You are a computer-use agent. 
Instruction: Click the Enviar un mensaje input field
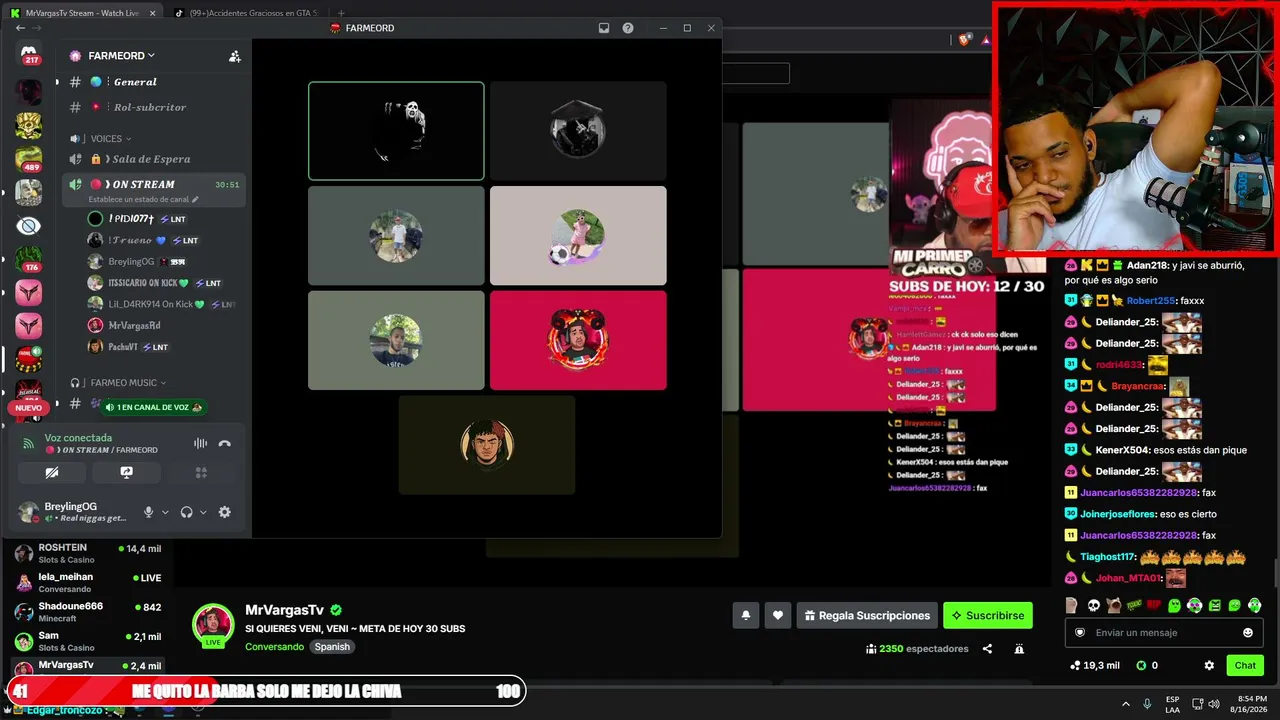coord(1164,633)
